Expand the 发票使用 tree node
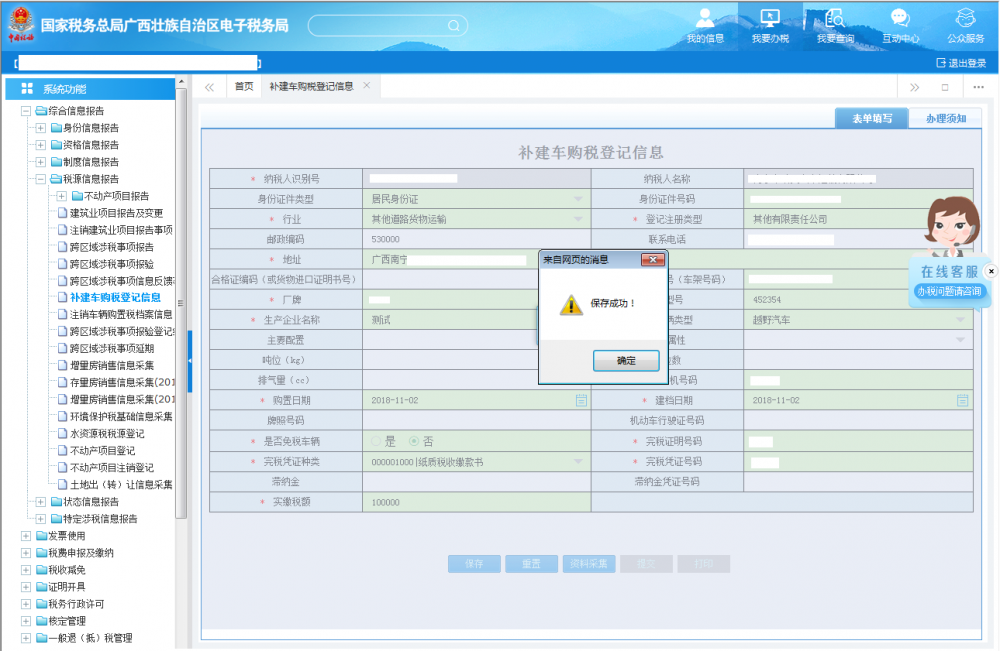Viewport: 1000px width, 651px height. 26,536
